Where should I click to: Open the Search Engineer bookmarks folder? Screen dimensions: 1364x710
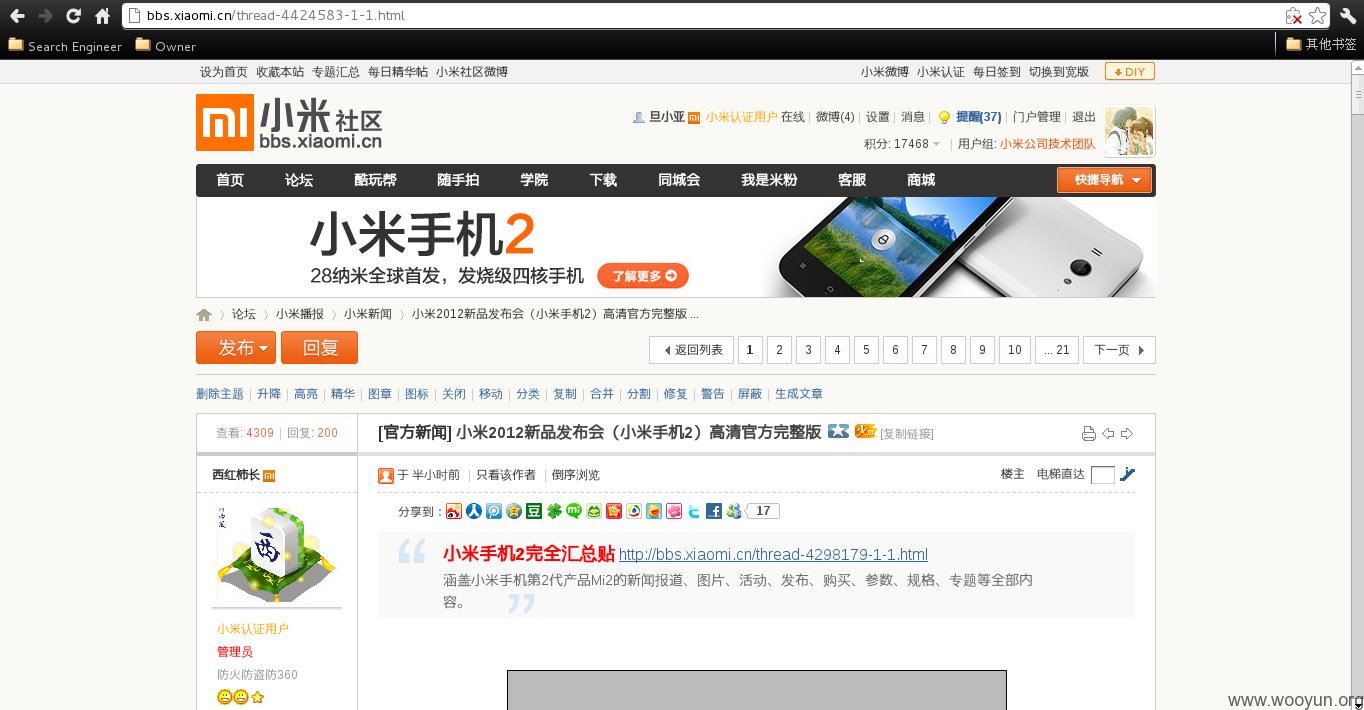pos(65,46)
